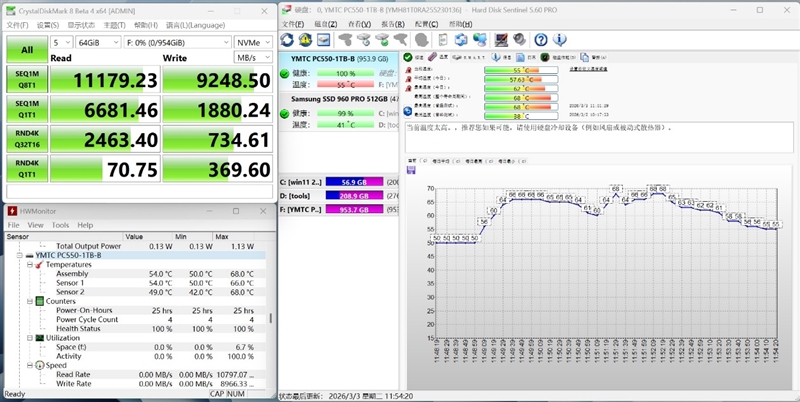Start the SEQ1M Q1T1 benchmark
This screenshot has width=800, height=402.
(27, 109)
